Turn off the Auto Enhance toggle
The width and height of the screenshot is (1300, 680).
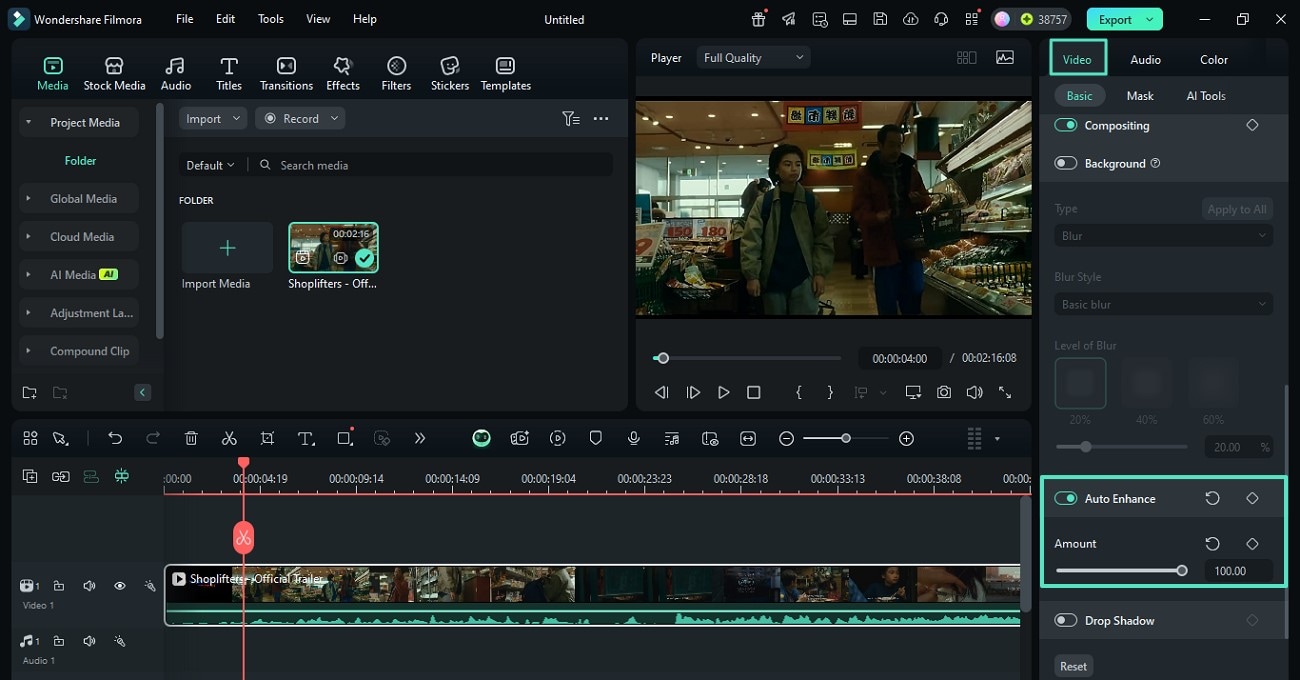(1066, 498)
